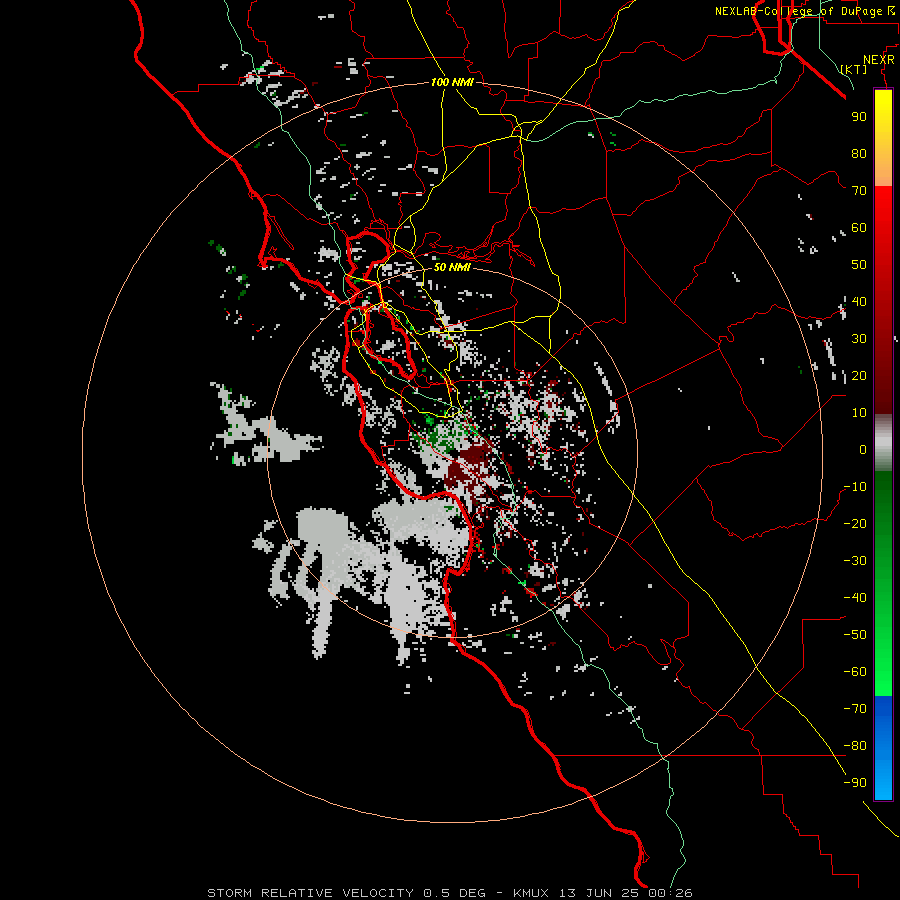Viewport: 900px width, 900px height.
Task: Click the -80 value on the velocity scale
Action: click(855, 746)
